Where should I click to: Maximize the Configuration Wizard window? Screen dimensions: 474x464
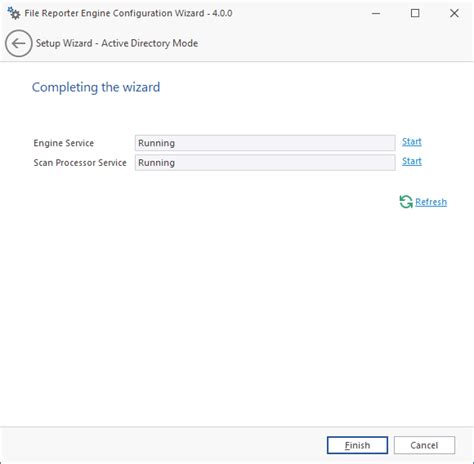pos(415,13)
